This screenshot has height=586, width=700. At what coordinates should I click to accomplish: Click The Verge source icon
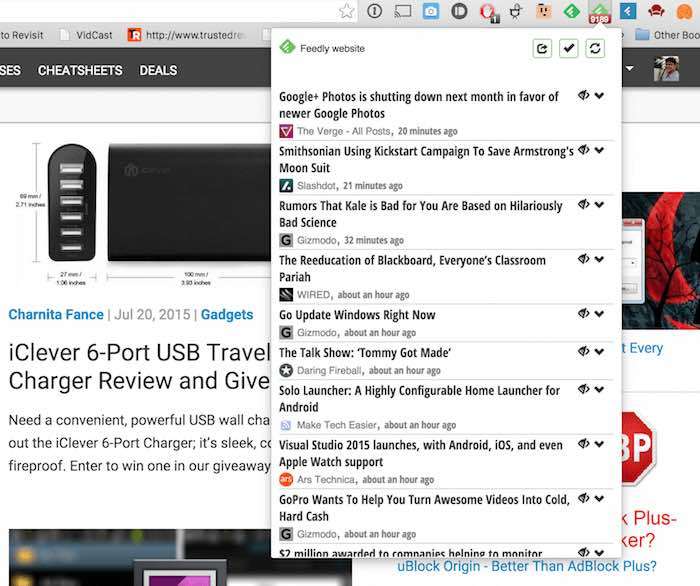click(x=286, y=131)
